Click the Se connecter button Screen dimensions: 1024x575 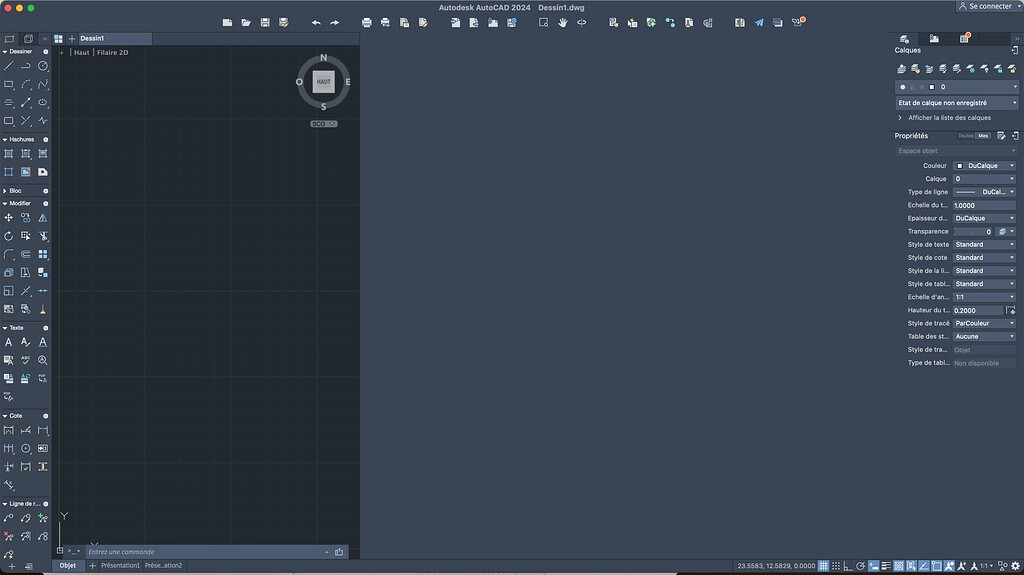[985, 6]
